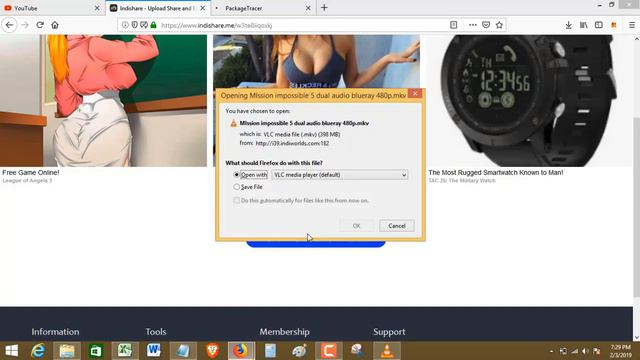Click the Membership footer heading

click(284, 332)
